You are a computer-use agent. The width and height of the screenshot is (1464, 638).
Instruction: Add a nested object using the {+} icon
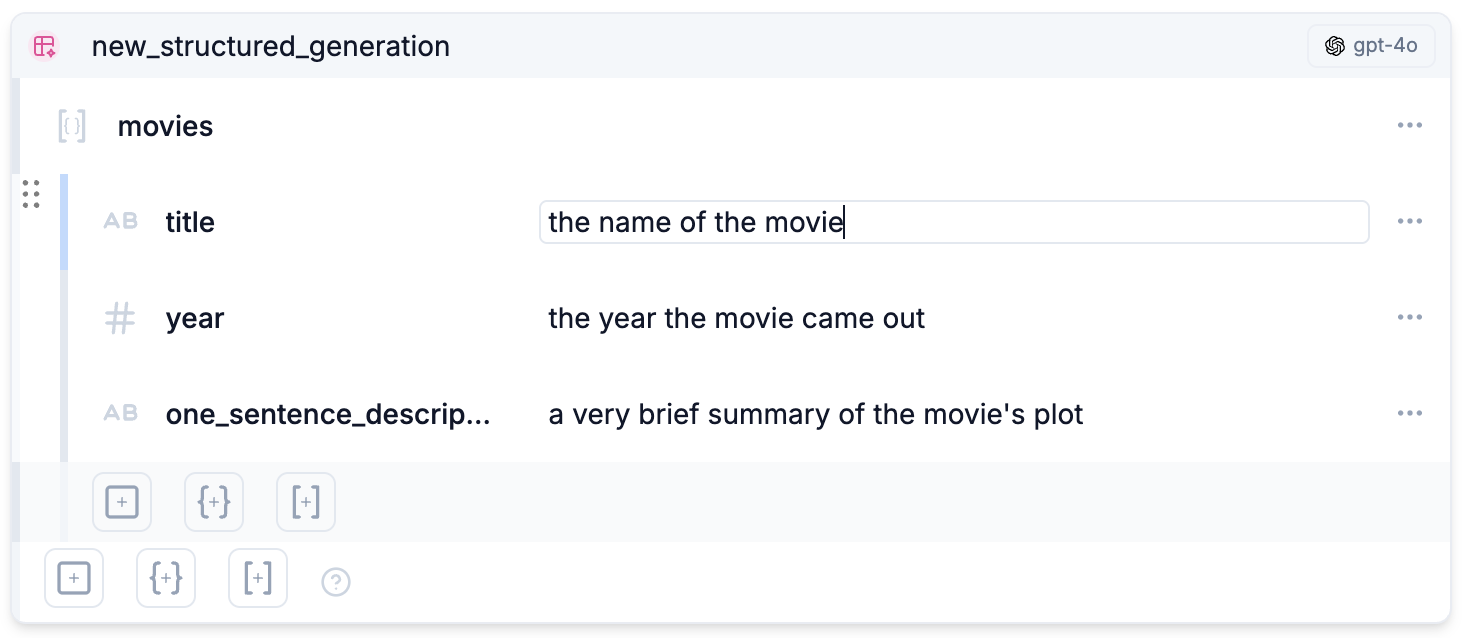pos(214,502)
